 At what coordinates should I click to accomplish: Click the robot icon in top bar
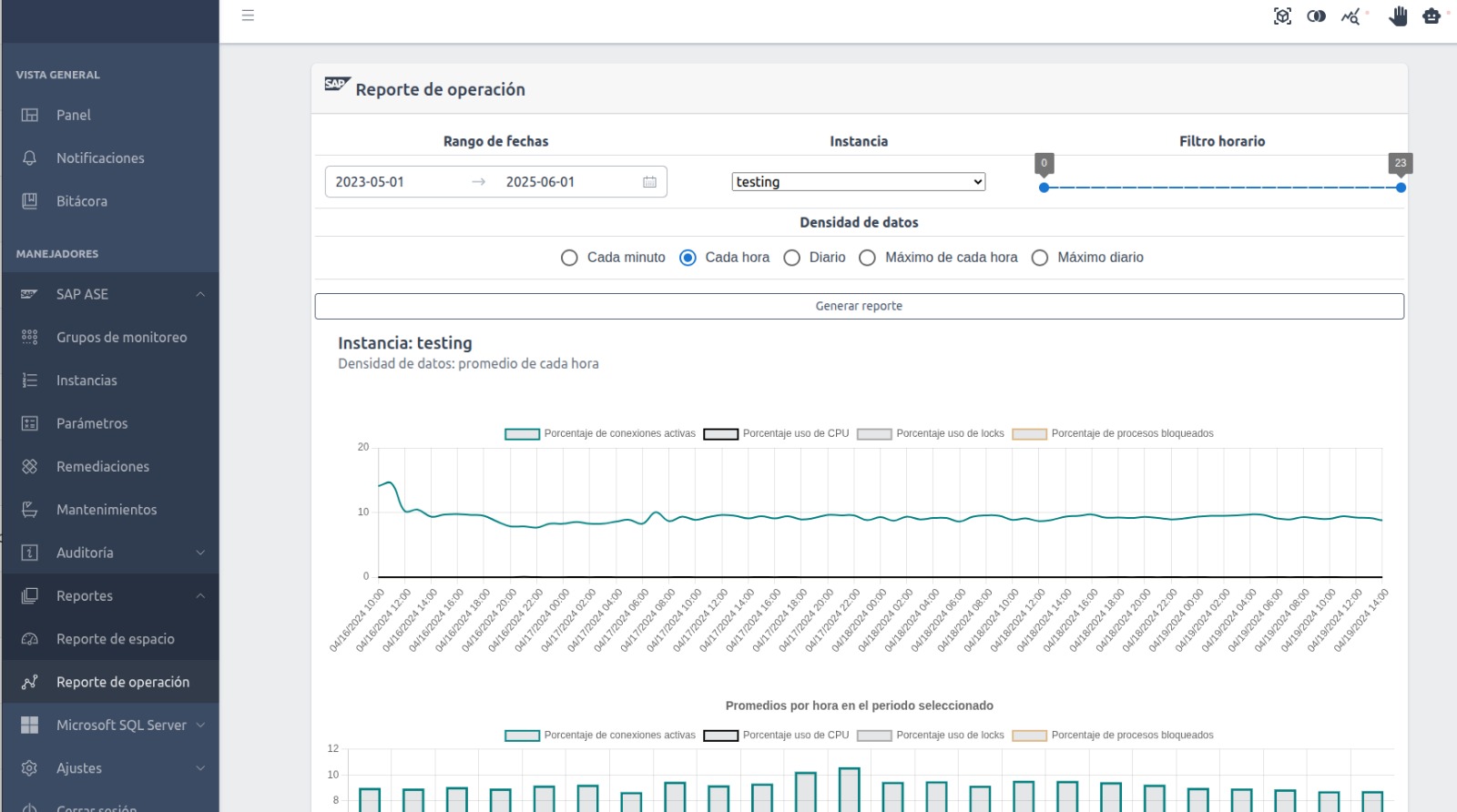point(1432,16)
